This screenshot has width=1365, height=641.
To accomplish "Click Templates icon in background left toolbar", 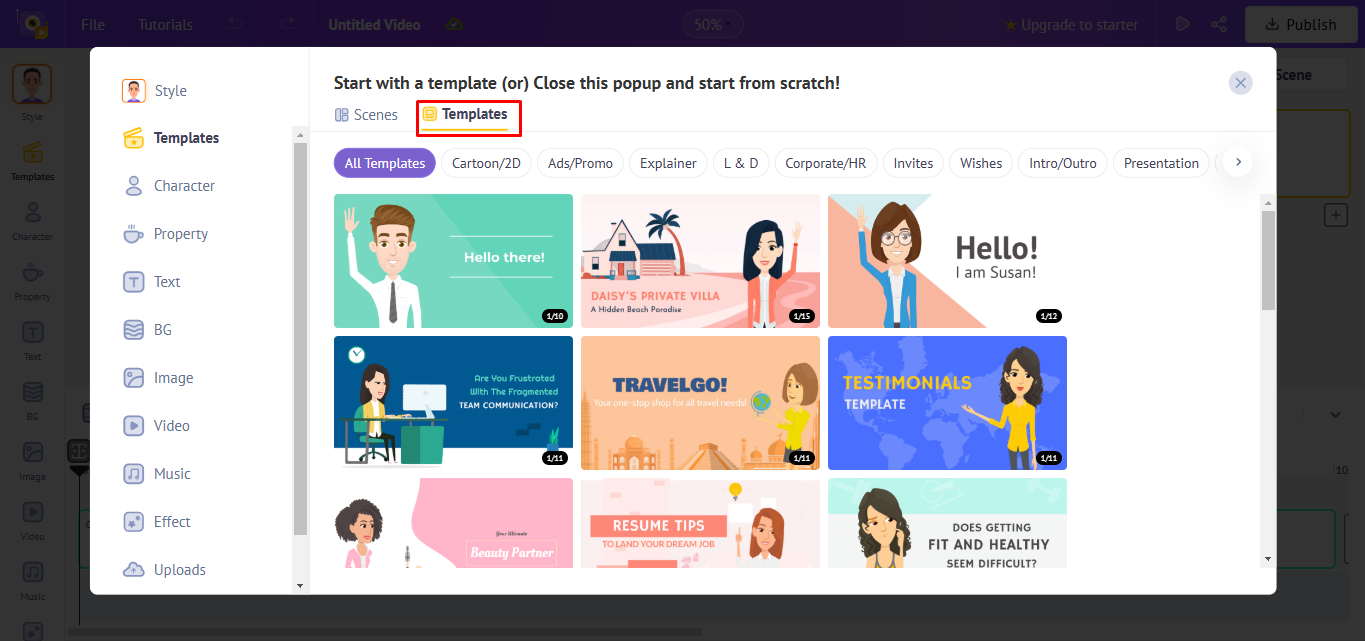I will pyautogui.click(x=32, y=153).
